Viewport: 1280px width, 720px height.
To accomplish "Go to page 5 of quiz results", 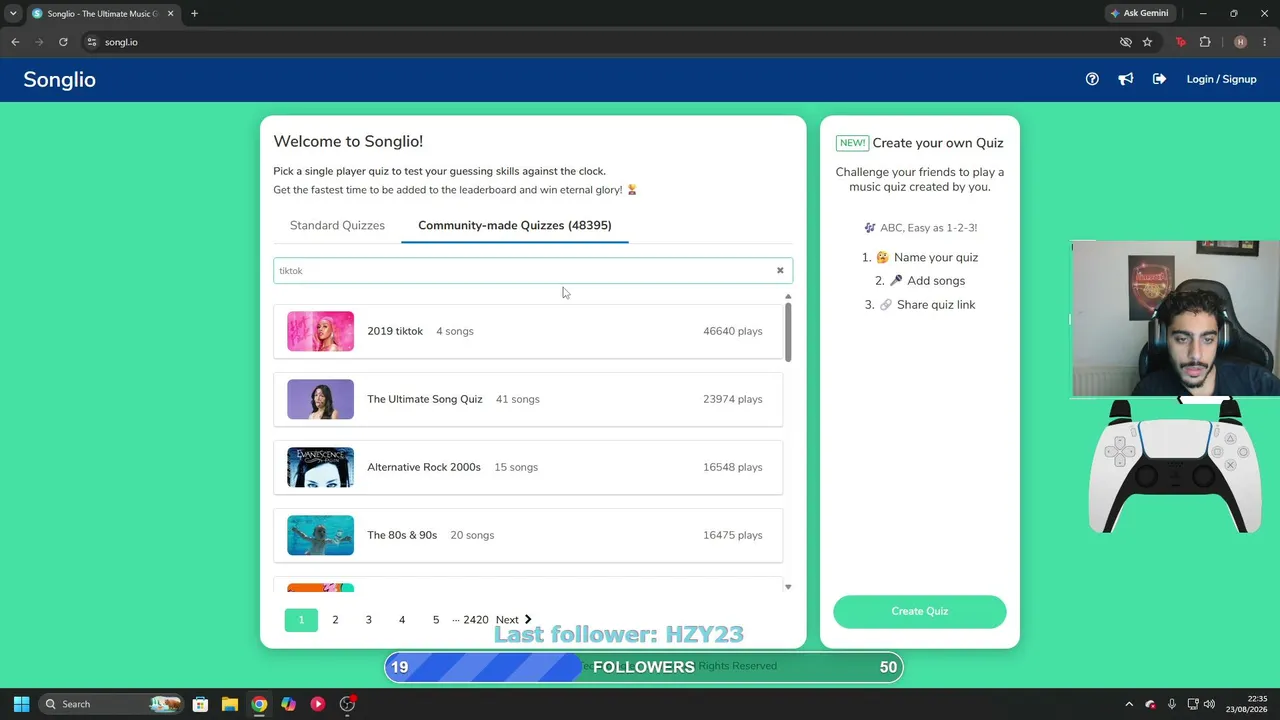I will tap(436, 620).
